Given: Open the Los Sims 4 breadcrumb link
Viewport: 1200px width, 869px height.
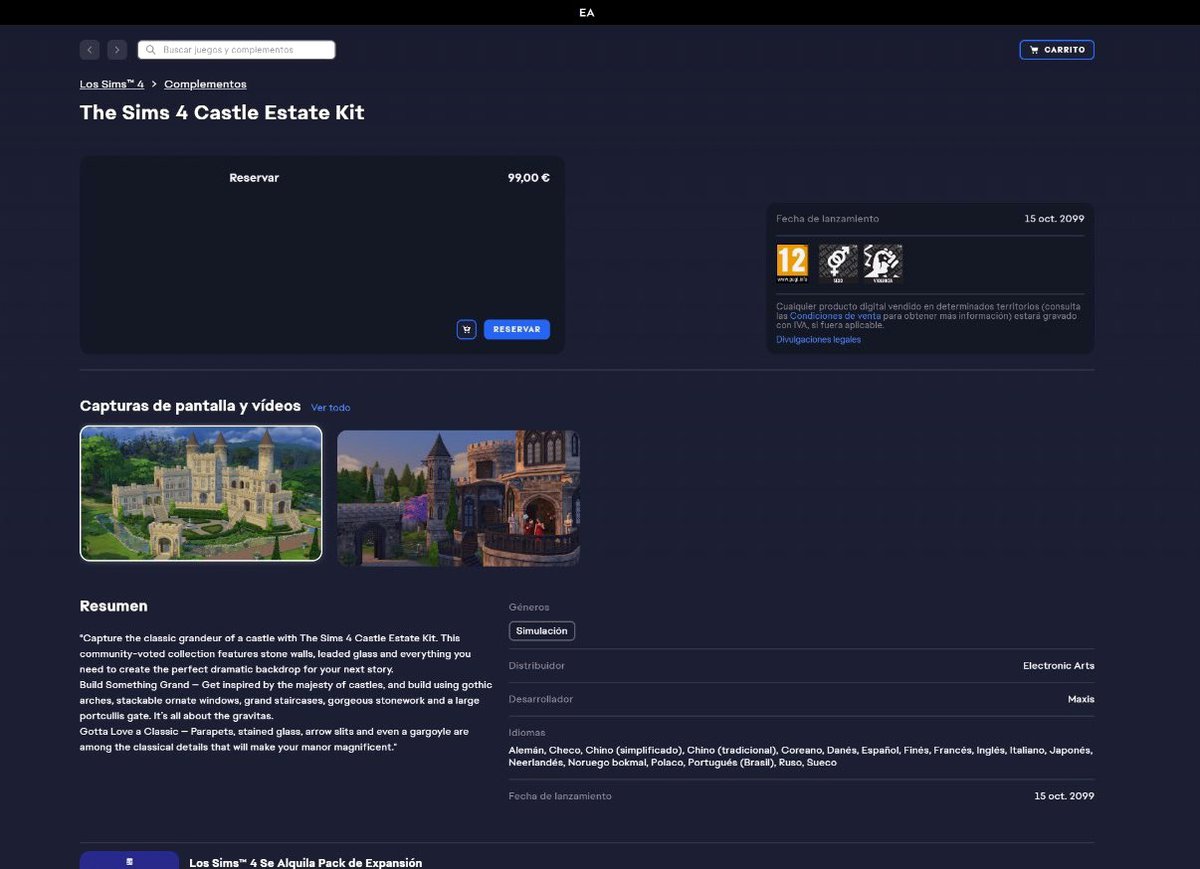Looking at the screenshot, I should [x=112, y=84].
